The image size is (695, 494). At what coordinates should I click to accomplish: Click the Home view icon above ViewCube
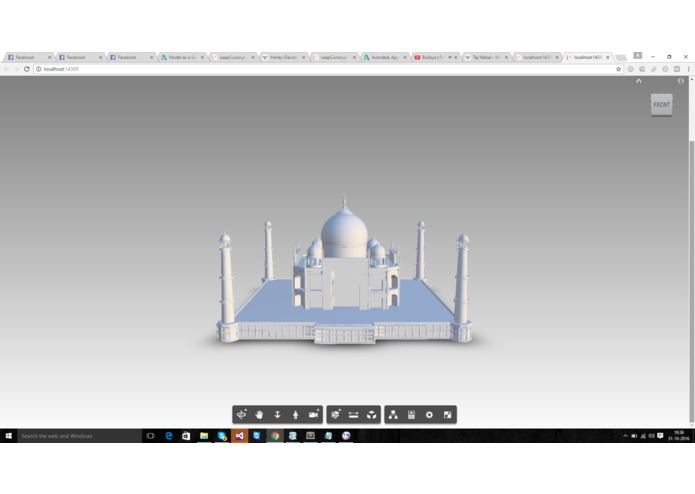639,81
